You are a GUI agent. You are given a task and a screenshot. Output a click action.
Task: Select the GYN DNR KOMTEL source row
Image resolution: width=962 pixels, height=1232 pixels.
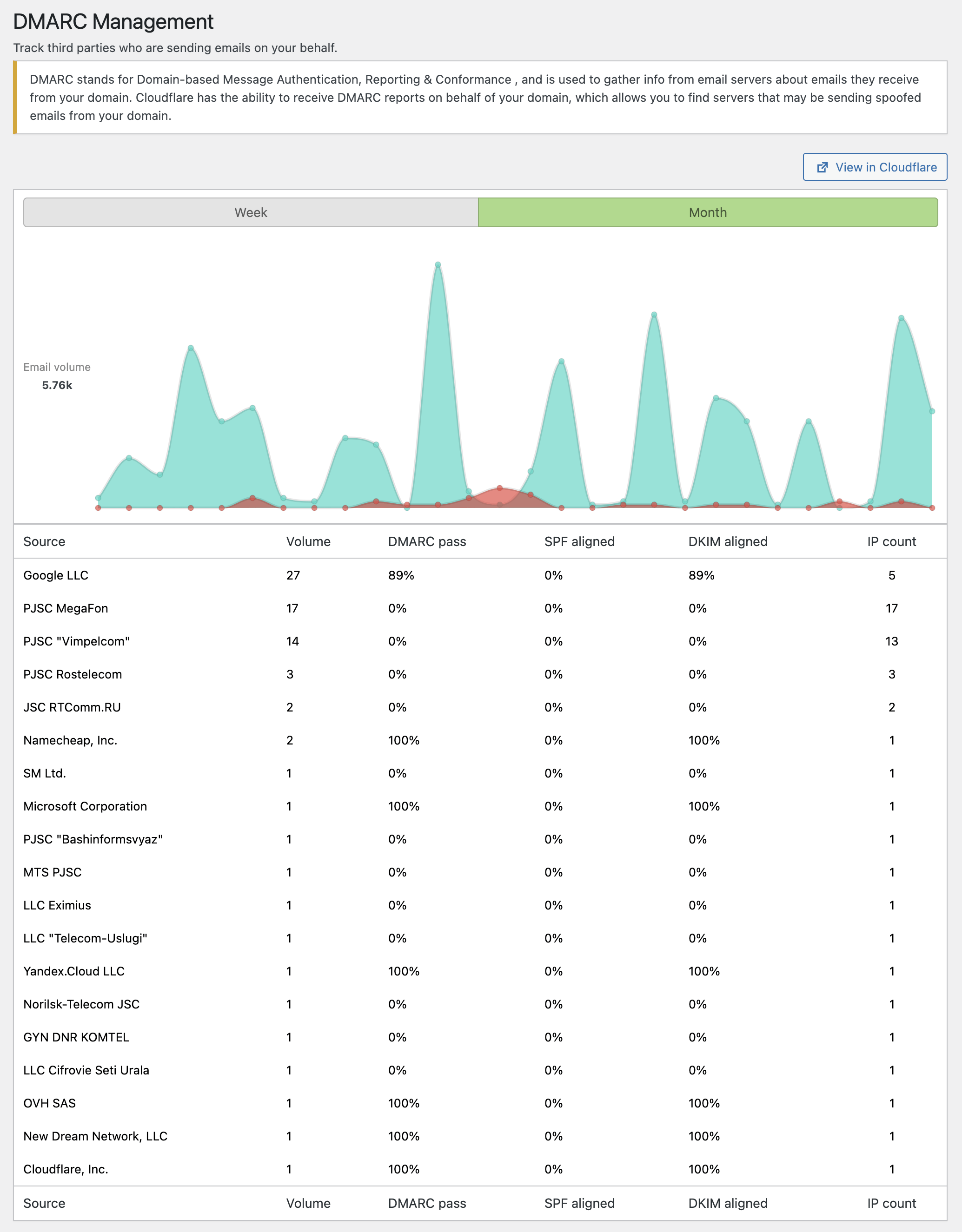480,1037
